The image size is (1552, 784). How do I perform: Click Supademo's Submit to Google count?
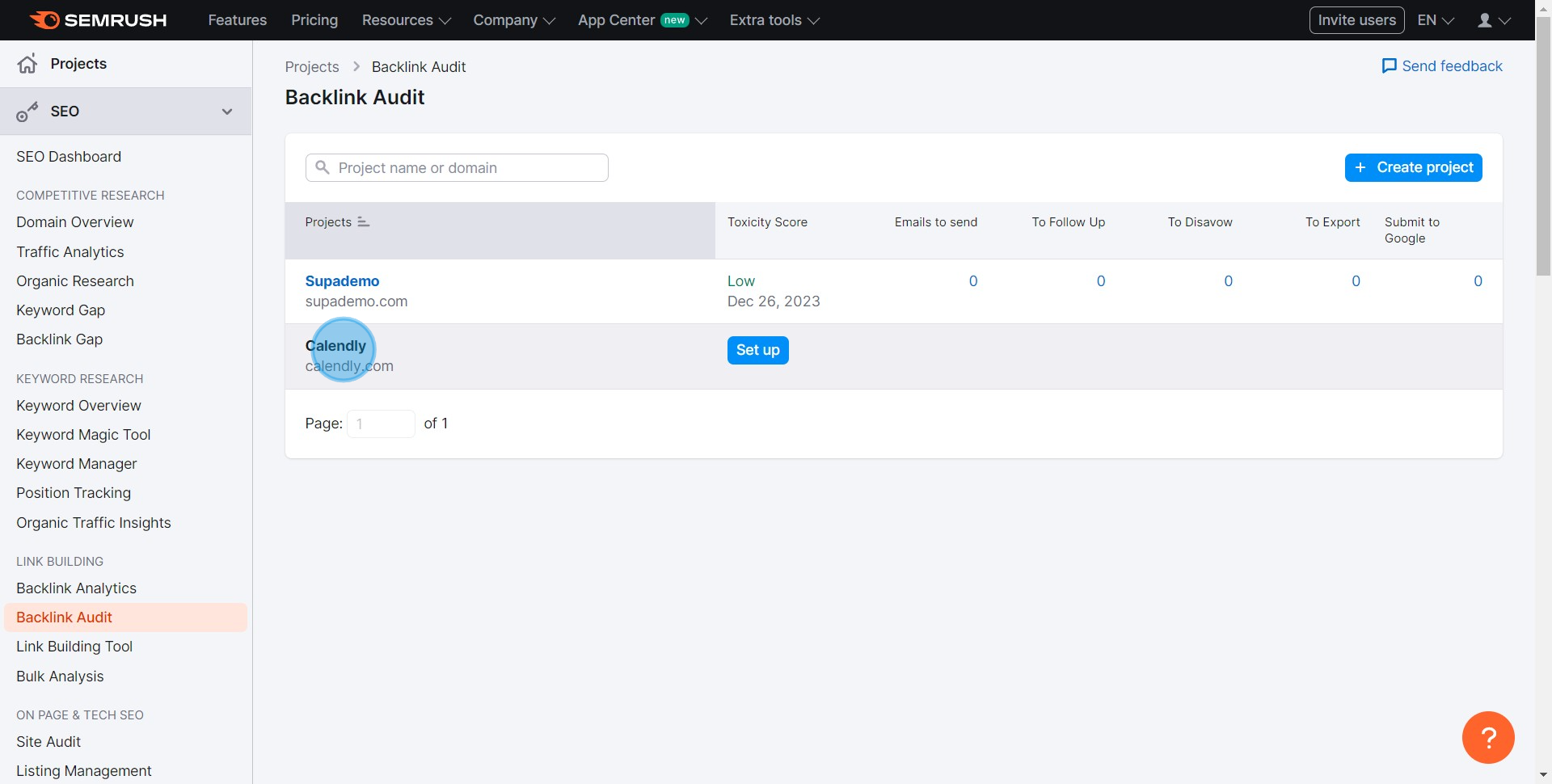coord(1478,281)
